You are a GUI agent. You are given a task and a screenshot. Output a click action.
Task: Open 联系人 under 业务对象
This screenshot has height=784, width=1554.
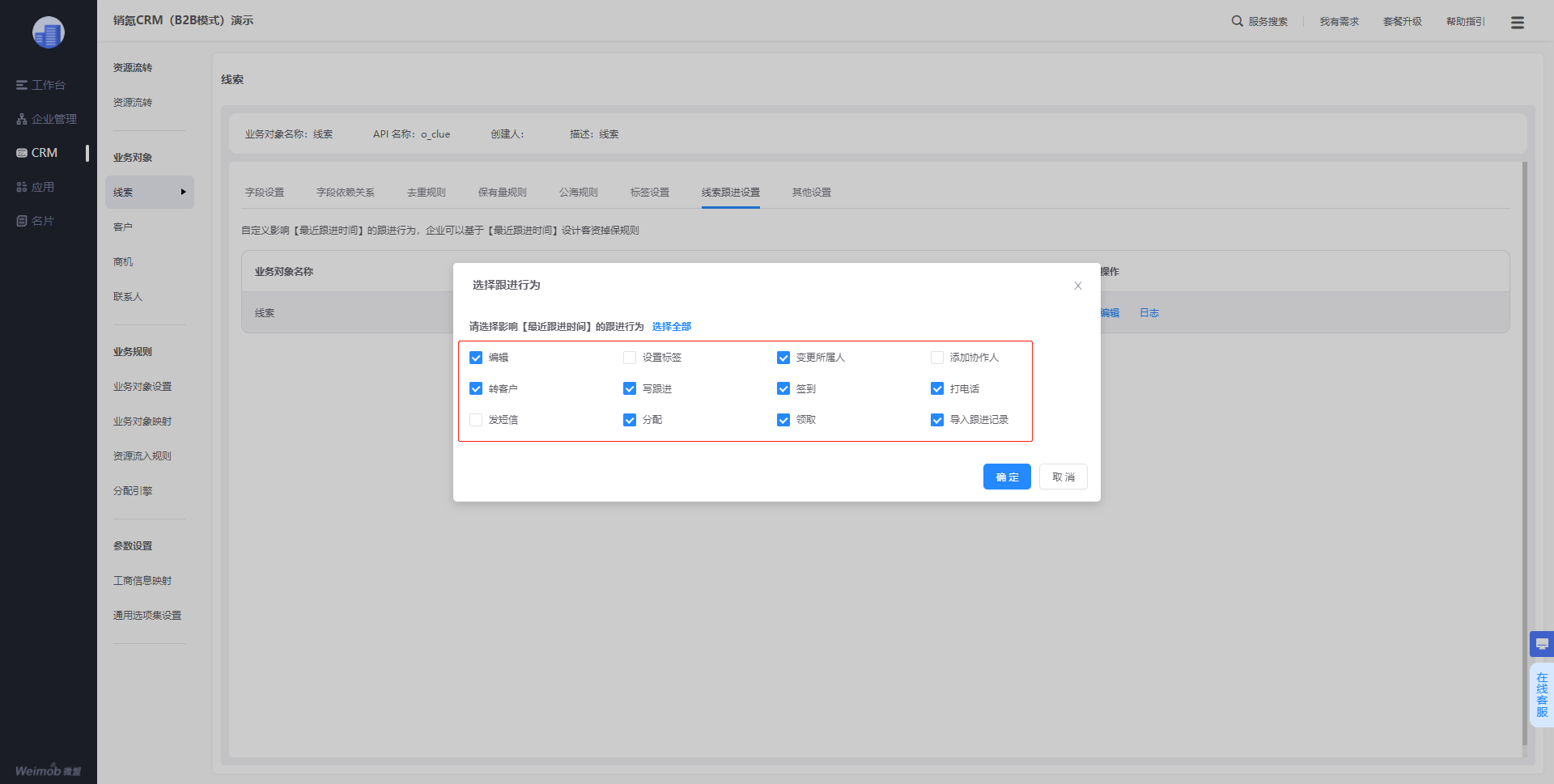click(x=128, y=297)
